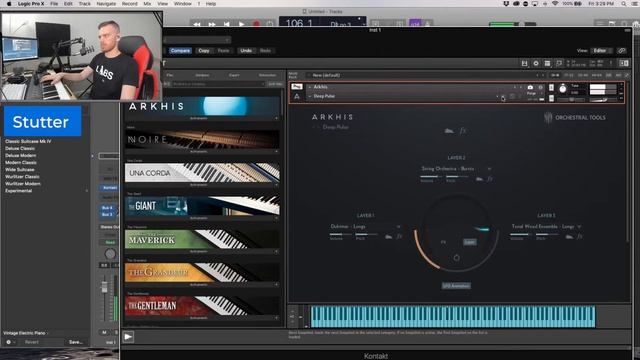Open the Mix menu
640x360 pixels.
click(x=147, y=4)
